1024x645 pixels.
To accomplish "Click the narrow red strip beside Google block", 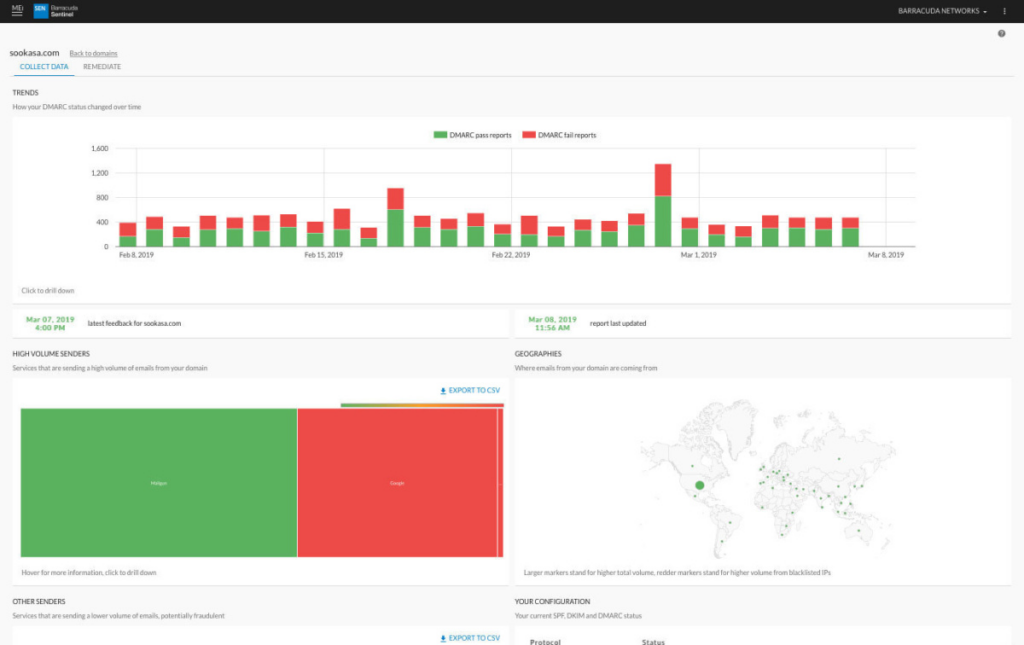I will coord(500,482).
